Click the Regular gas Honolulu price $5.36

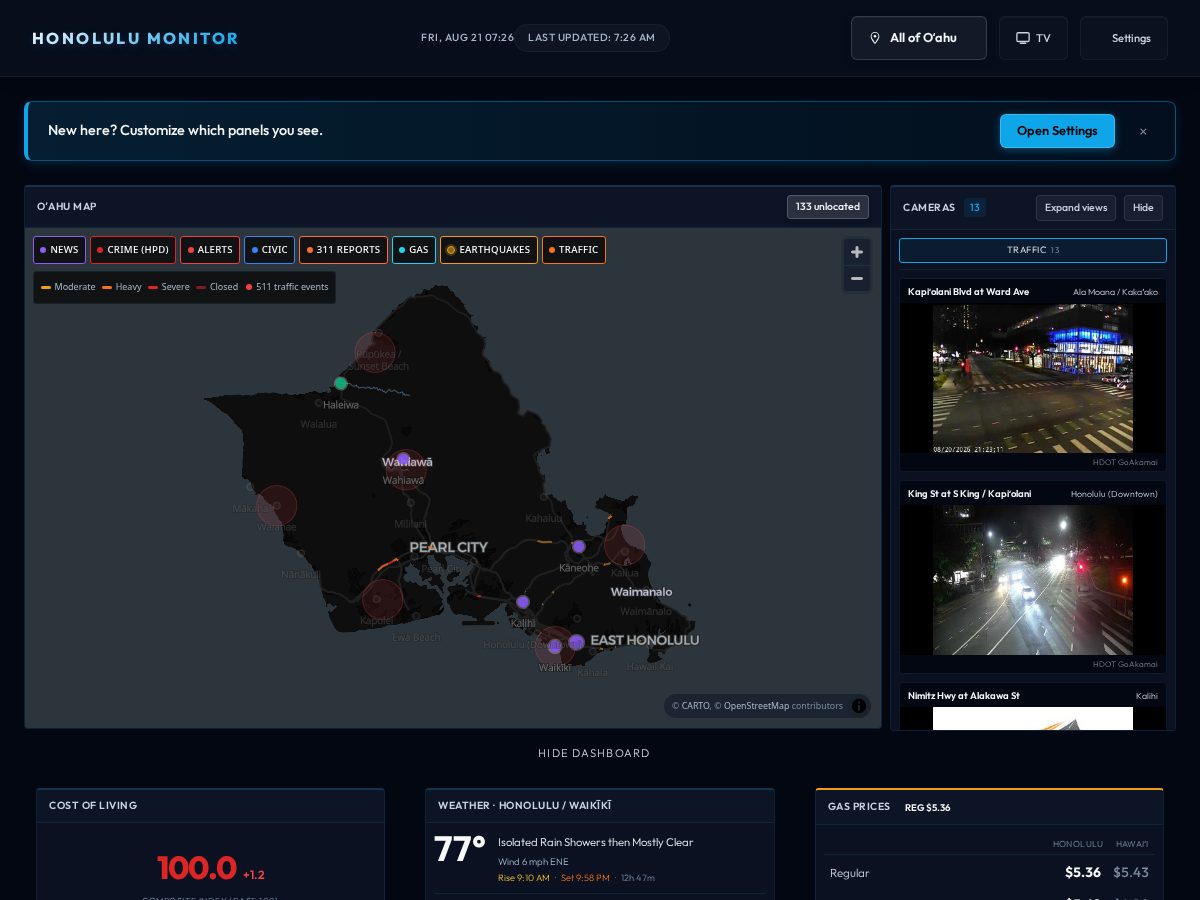point(1083,873)
